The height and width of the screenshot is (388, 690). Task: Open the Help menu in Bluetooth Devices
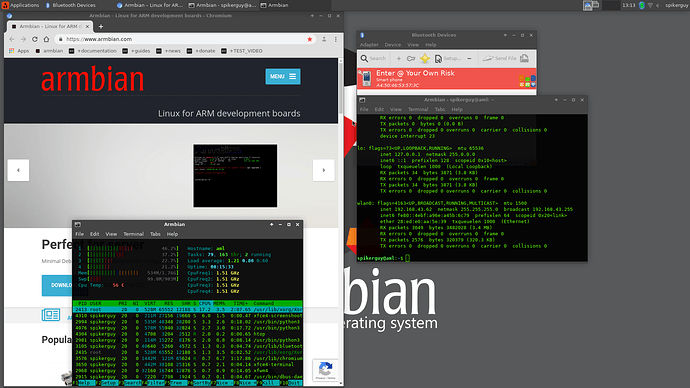[x=431, y=45]
